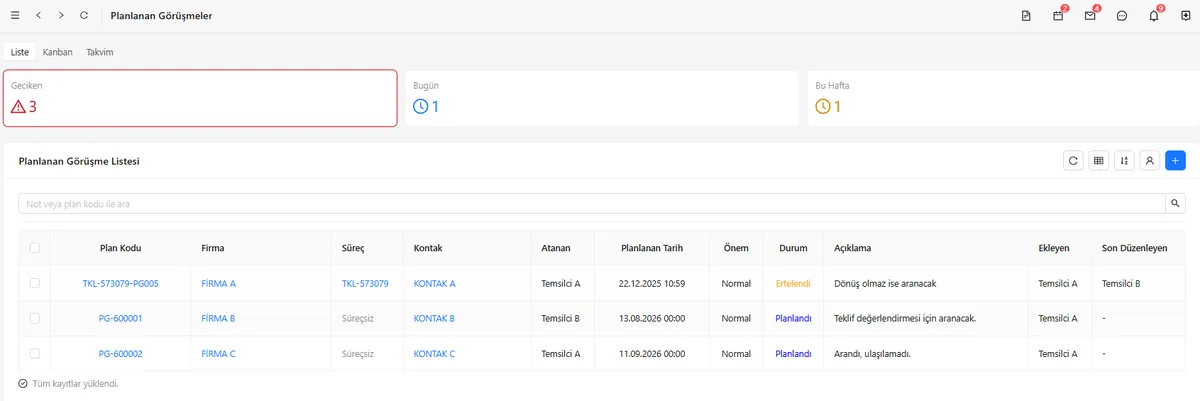The height and width of the screenshot is (401, 1200).
Task: Reload the page from the top bar
Action: [84, 16]
